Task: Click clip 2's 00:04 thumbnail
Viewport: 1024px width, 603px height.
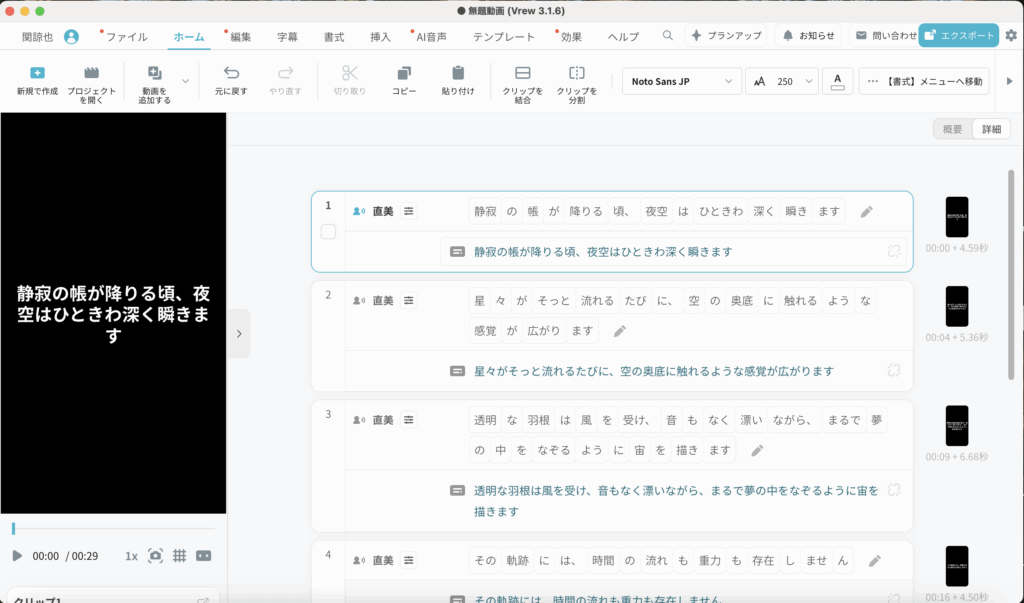Action: click(x=957, y=306)
